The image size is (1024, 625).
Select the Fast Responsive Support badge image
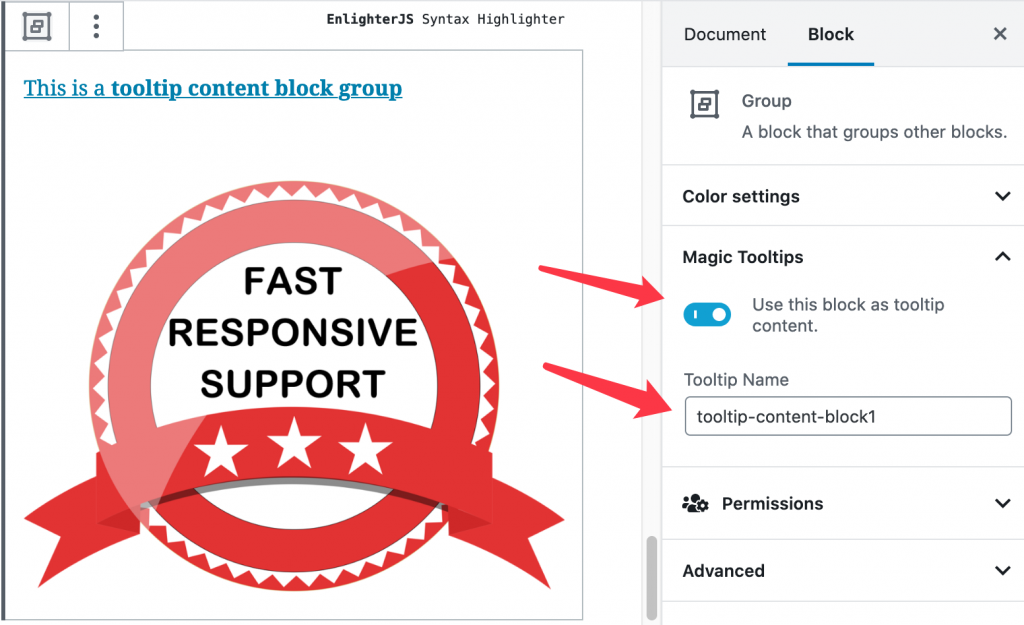tap(294, 385)
